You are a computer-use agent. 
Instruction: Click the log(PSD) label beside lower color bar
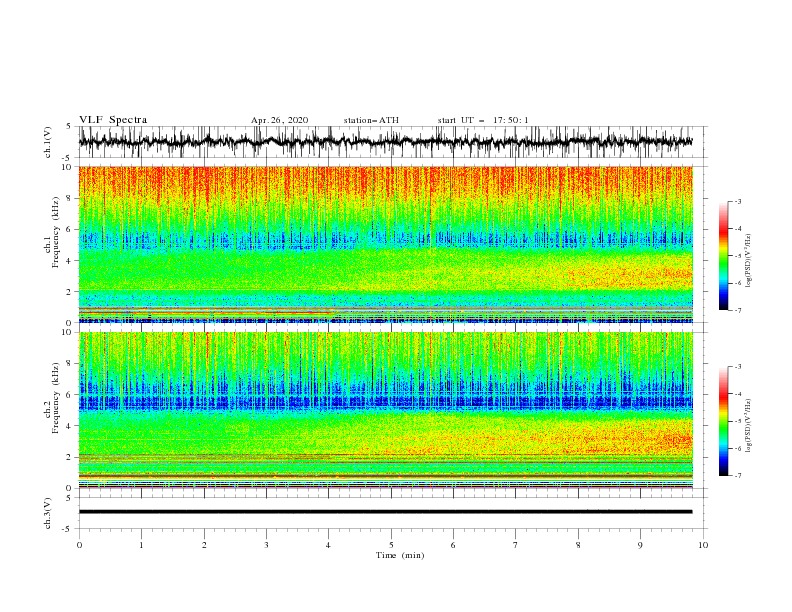(x=749, y=426)
